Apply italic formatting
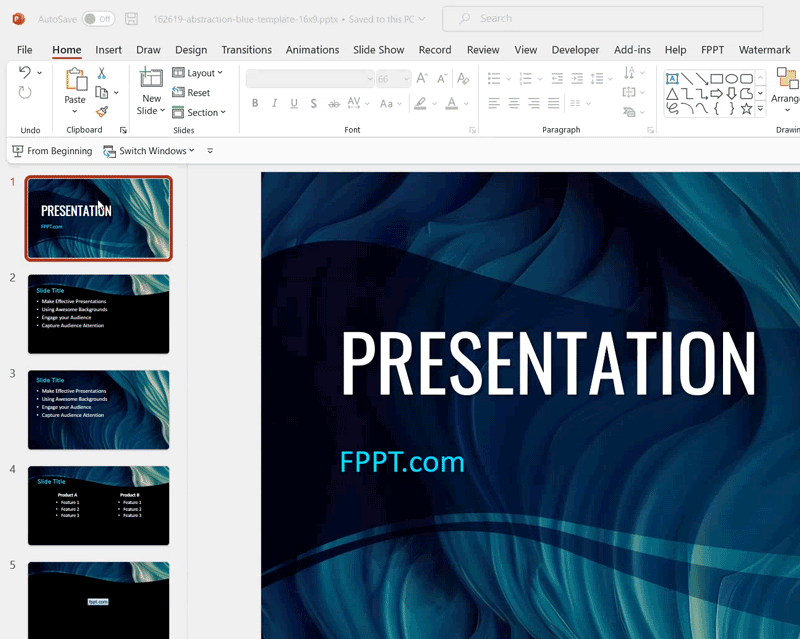 274,103
